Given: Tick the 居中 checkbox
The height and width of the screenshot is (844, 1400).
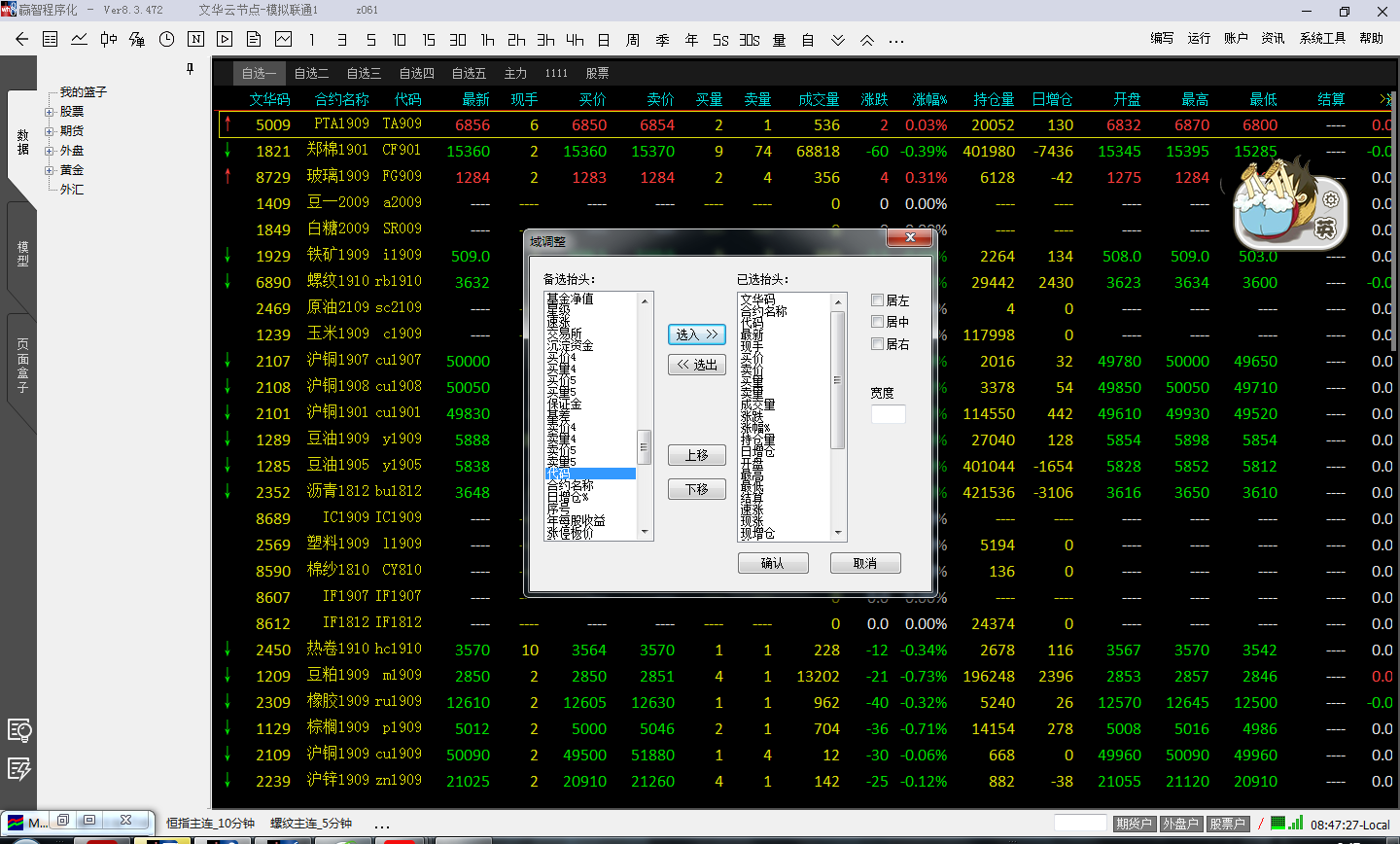Looking at the screenshot, I should tap(878, 322).
